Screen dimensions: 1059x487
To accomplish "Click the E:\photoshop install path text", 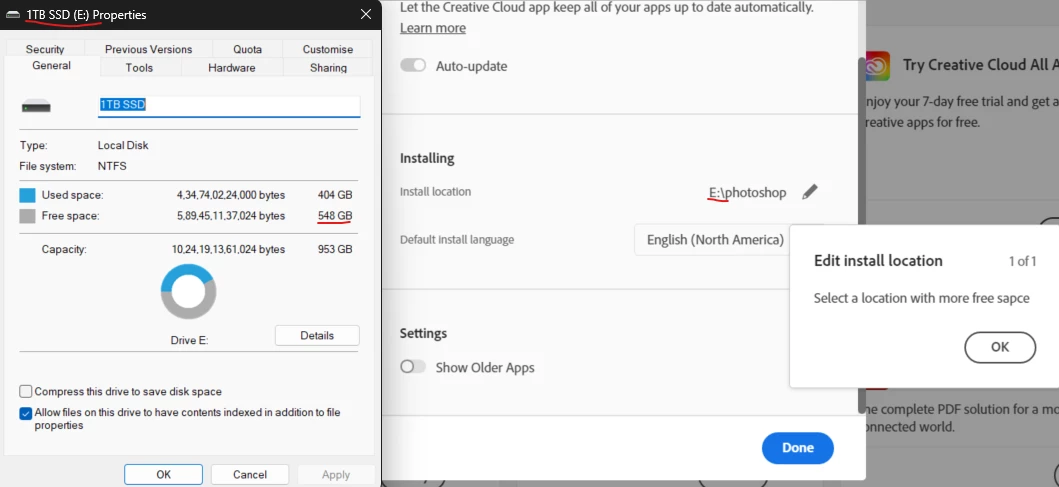I will point(748,193).
